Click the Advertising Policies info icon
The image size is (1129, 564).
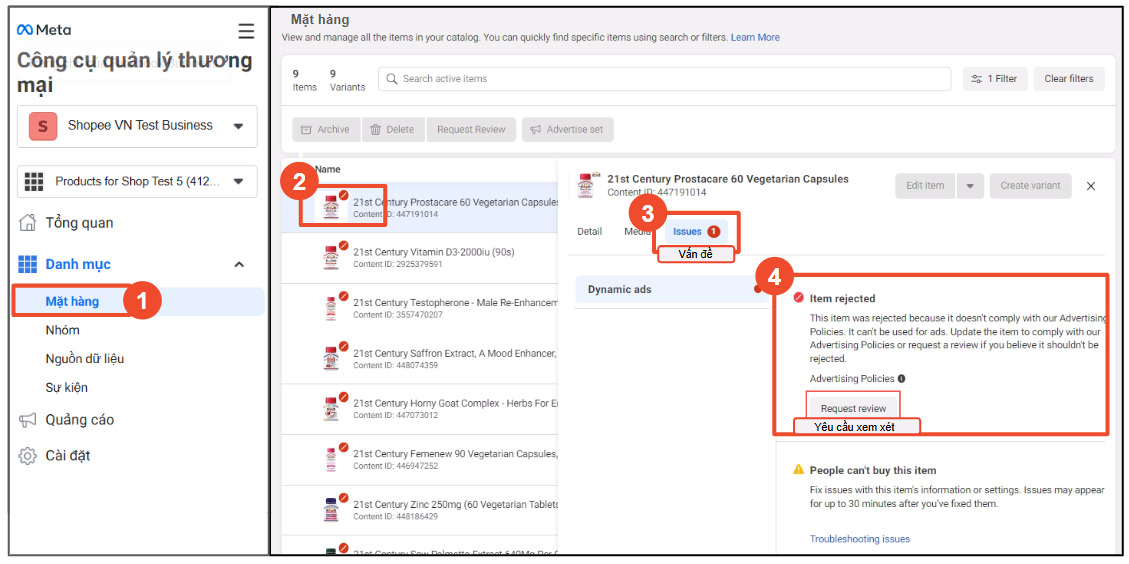pyautogui.click(x=902, y=379)
